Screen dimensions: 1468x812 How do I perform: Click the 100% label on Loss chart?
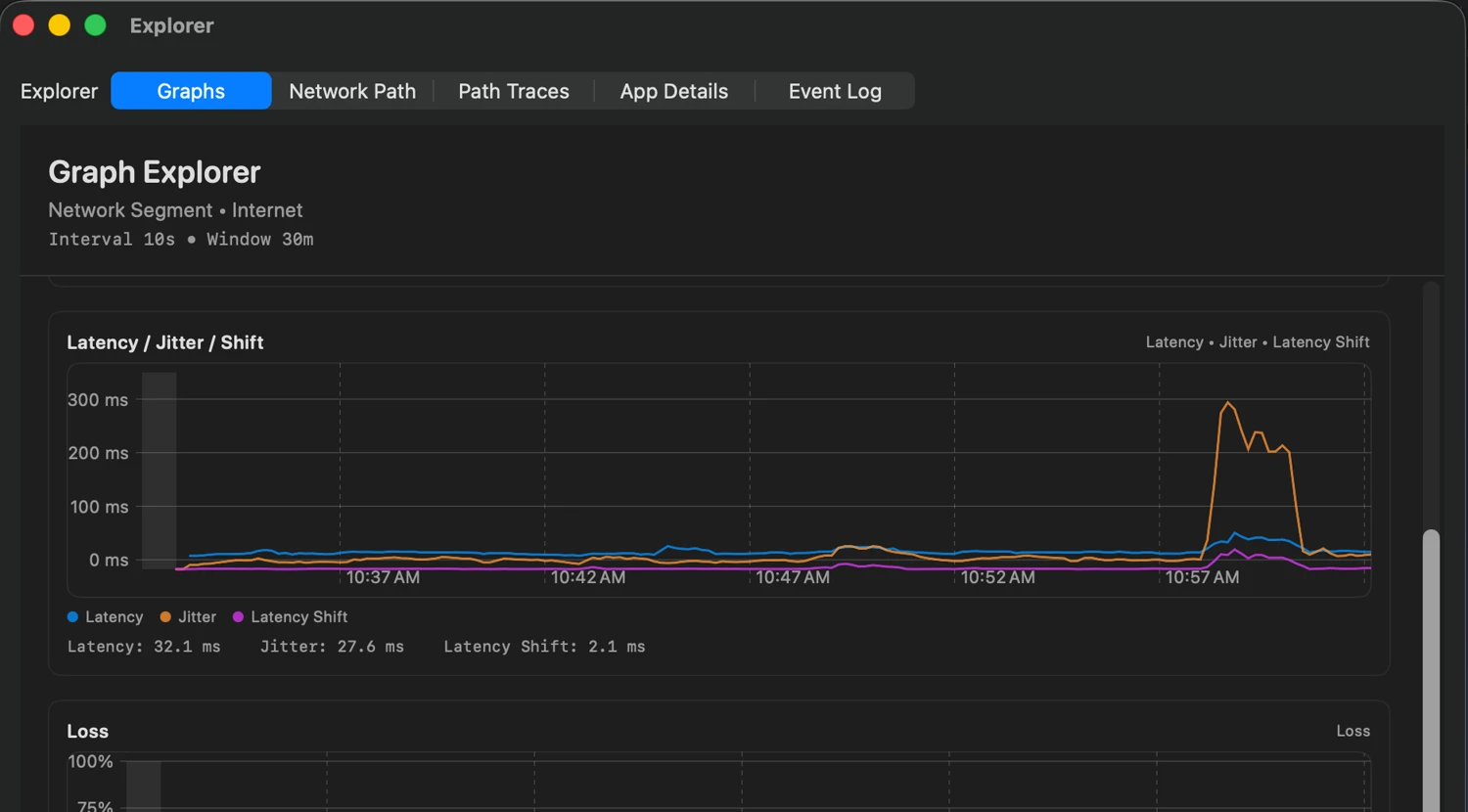click(90, 761)
